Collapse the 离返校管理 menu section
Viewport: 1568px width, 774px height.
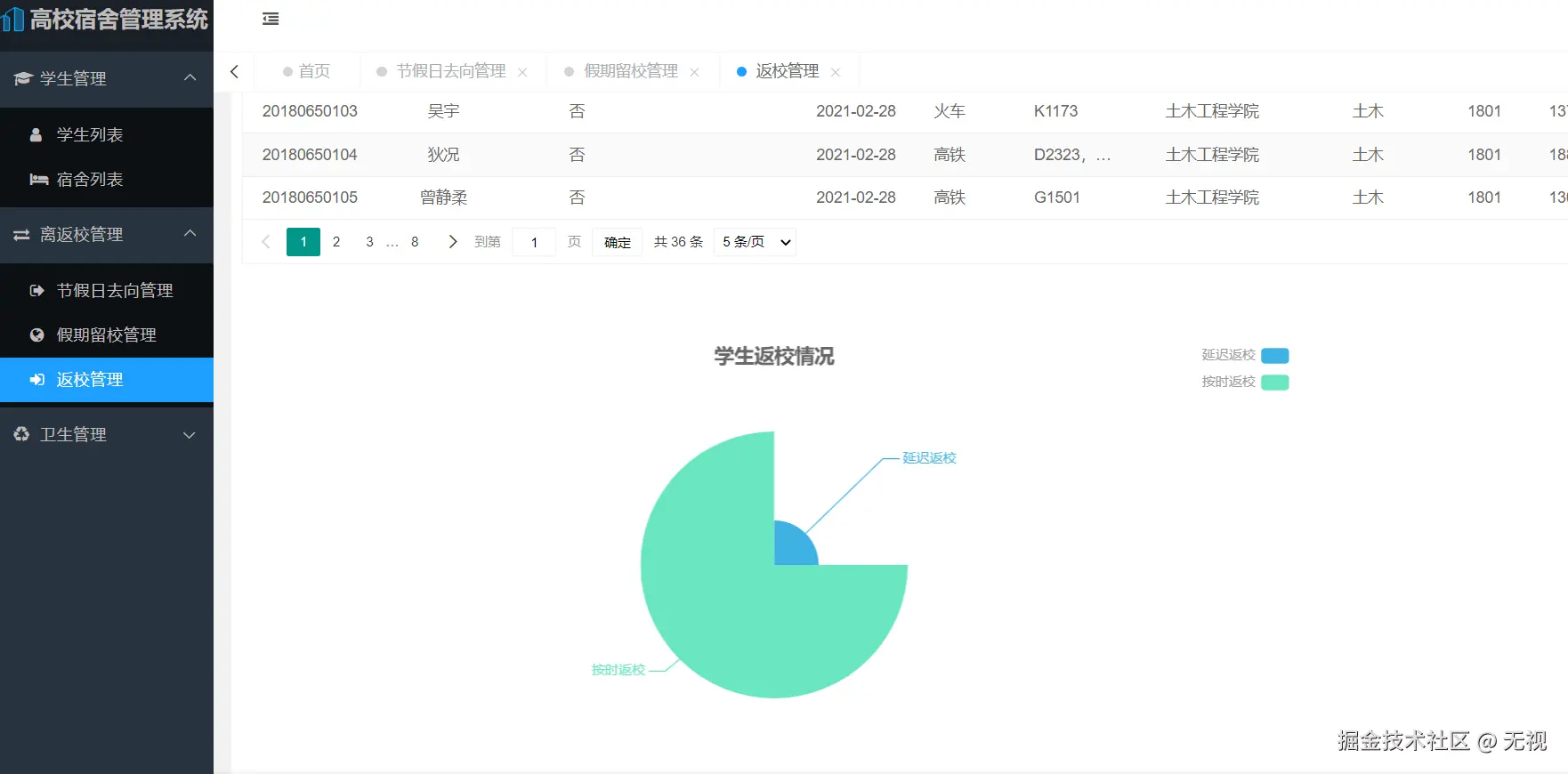[x=190, y=233]
